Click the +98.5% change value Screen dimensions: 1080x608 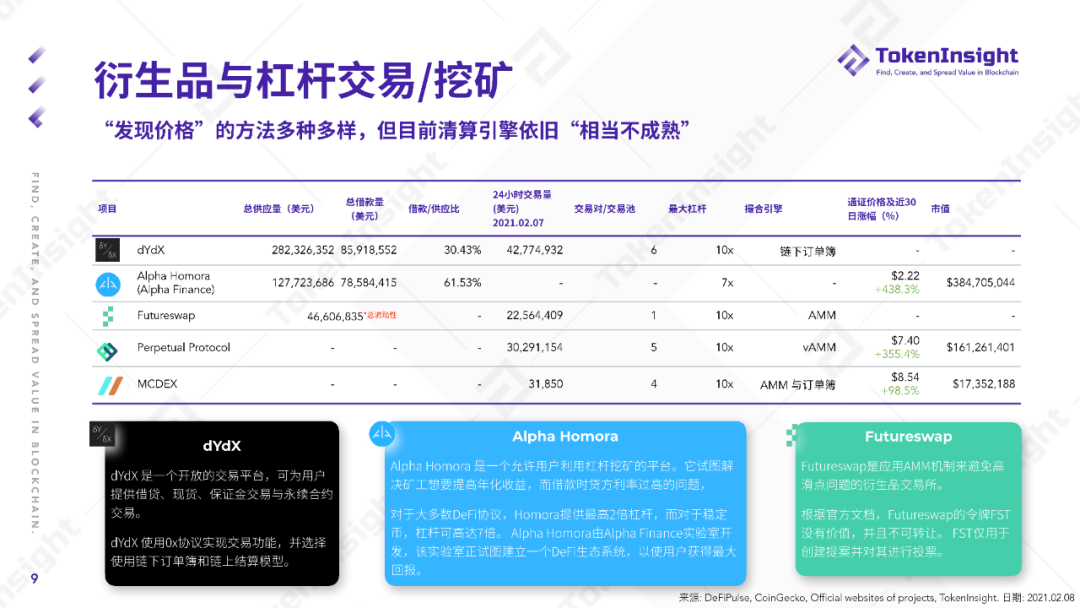[x=900, y=390]
